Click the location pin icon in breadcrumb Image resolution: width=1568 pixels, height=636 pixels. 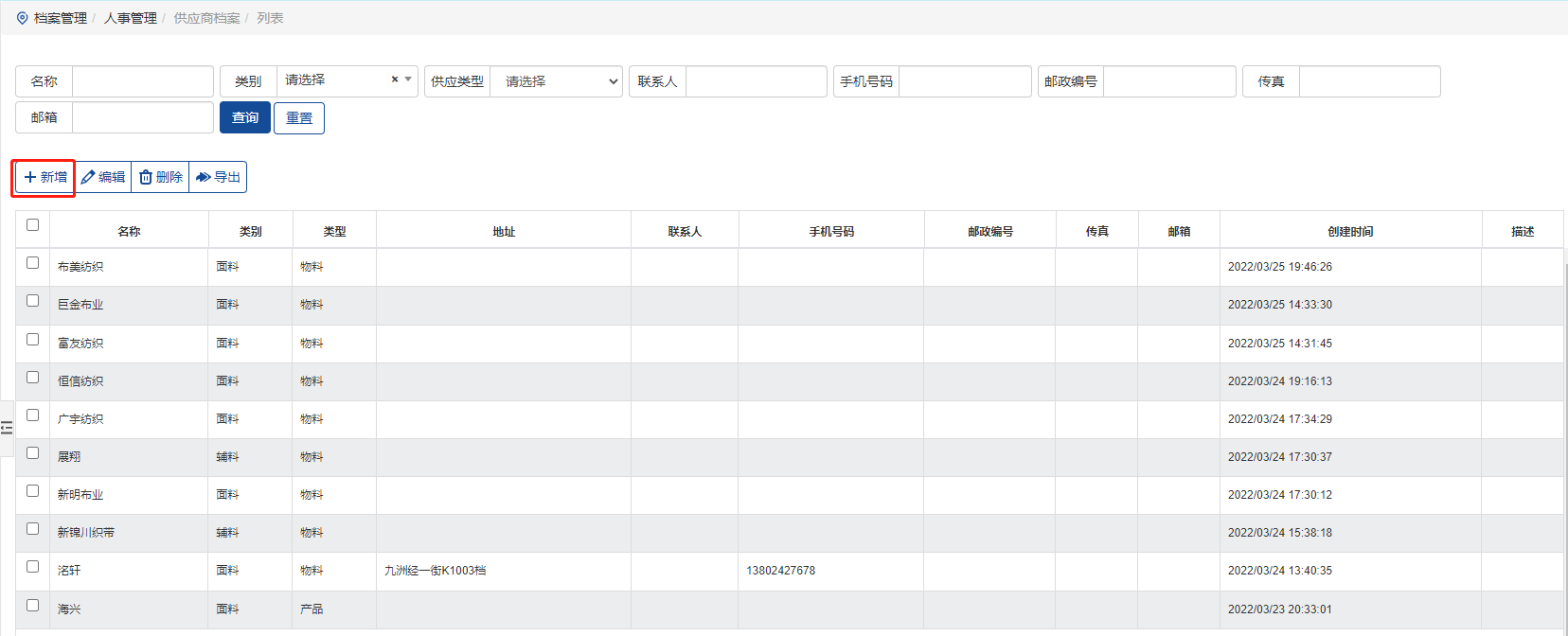pyautogui.click(x=23, y=18)
